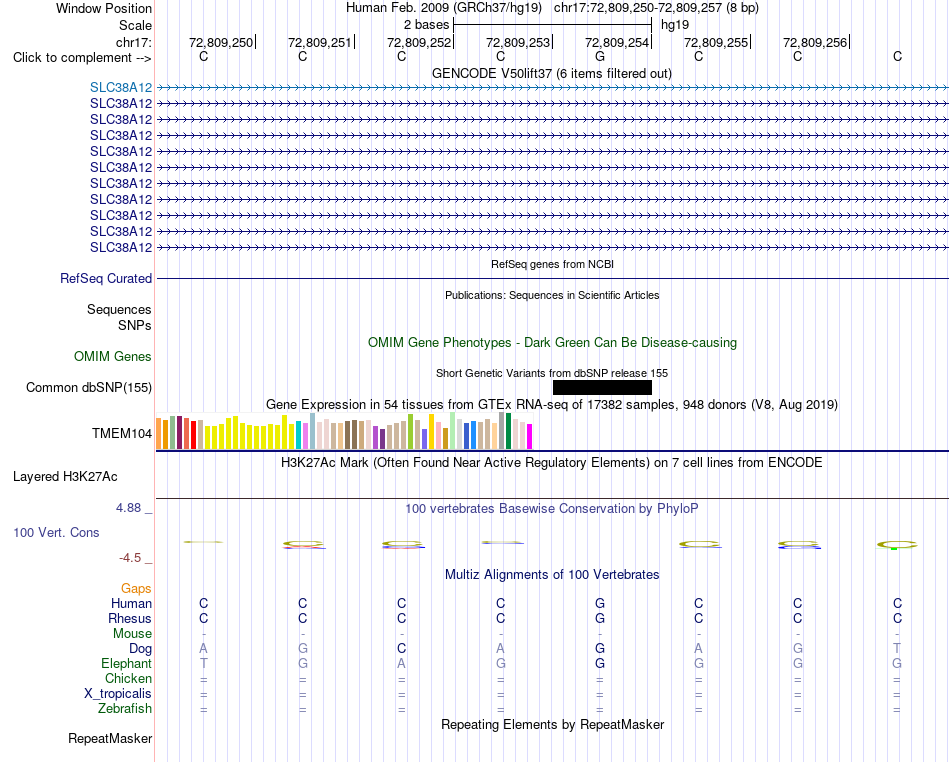
Task: Click the T base in the Elephant alignment row
Action: (204, 664)
